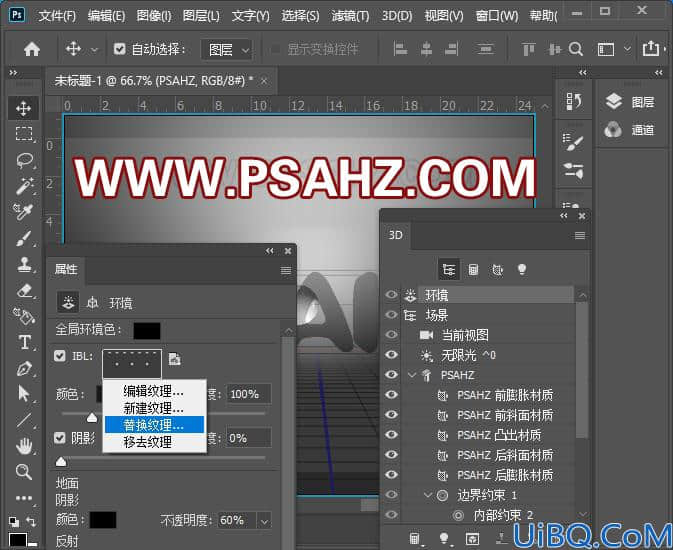
Task: Filter 3D panel by whole scene
Action: [449, 270]
